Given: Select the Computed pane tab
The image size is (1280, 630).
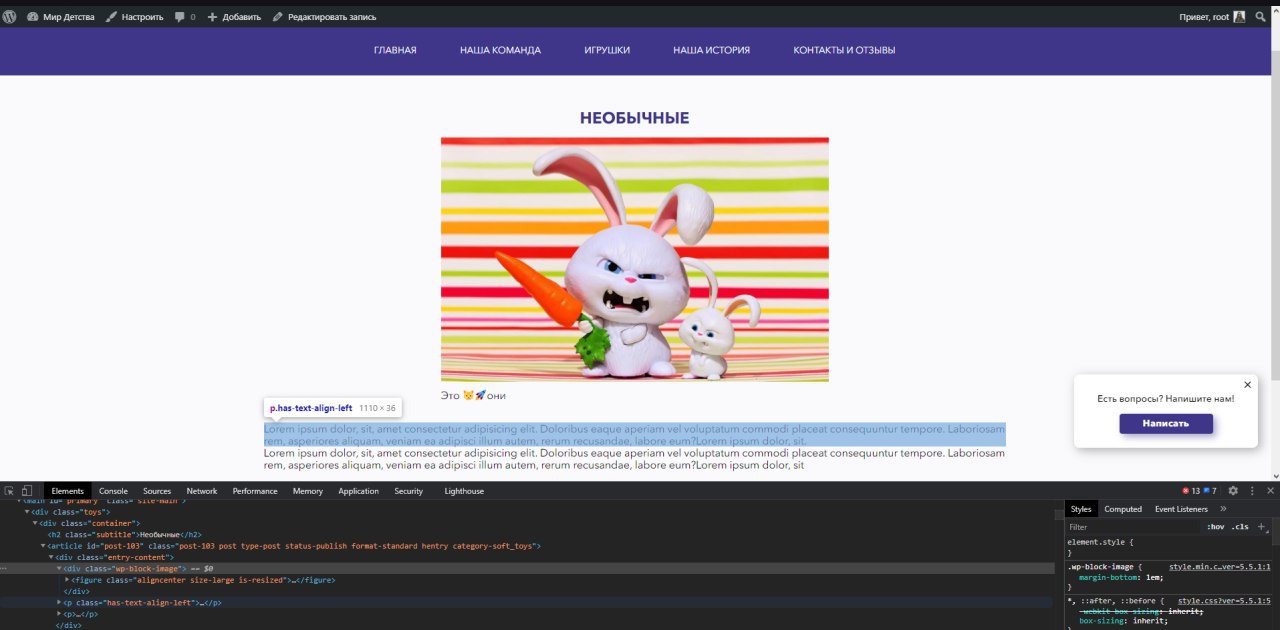Looking at the screenshot, I should coord(1123,509).
